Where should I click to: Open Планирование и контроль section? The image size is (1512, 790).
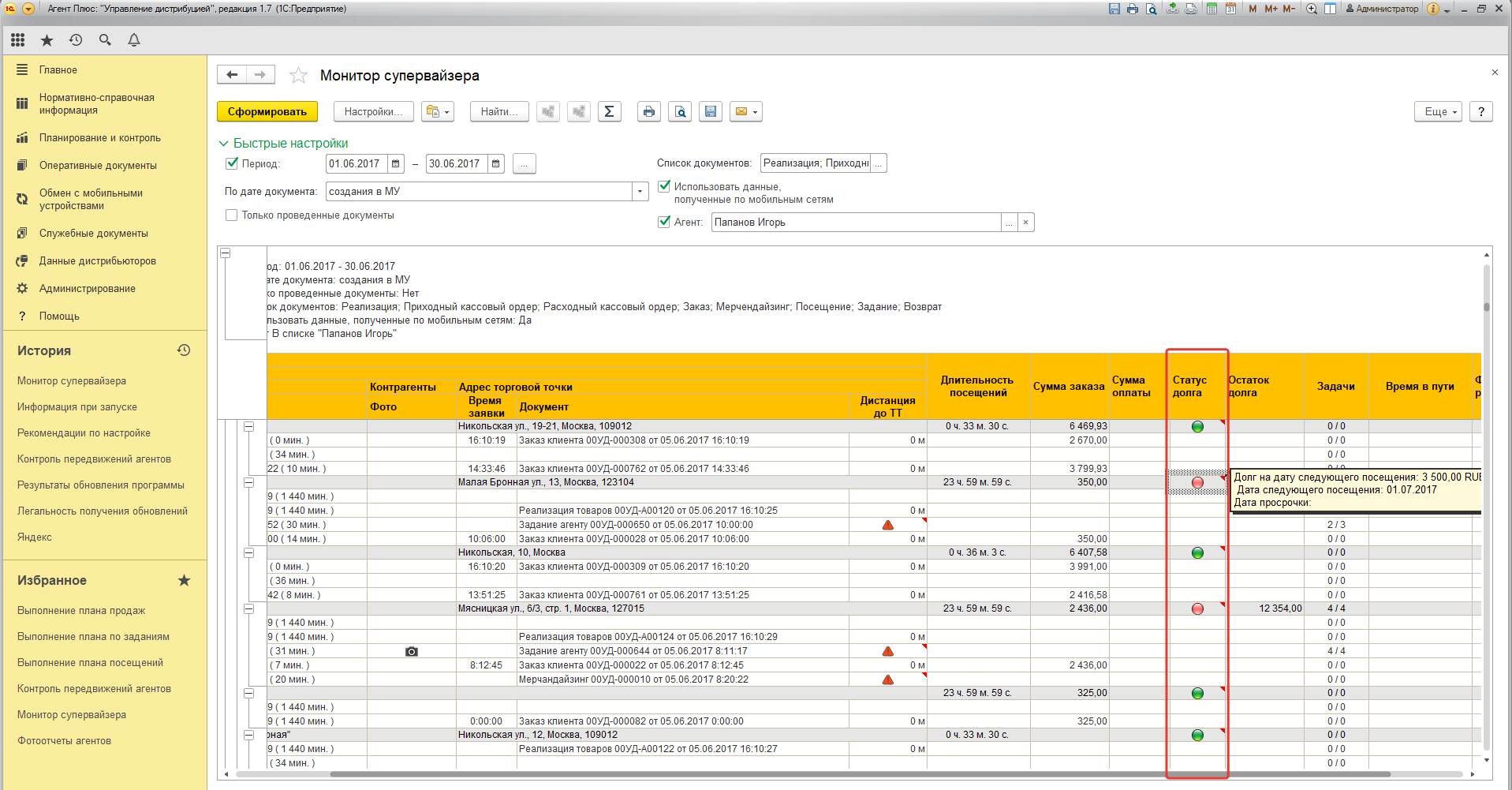100,138
